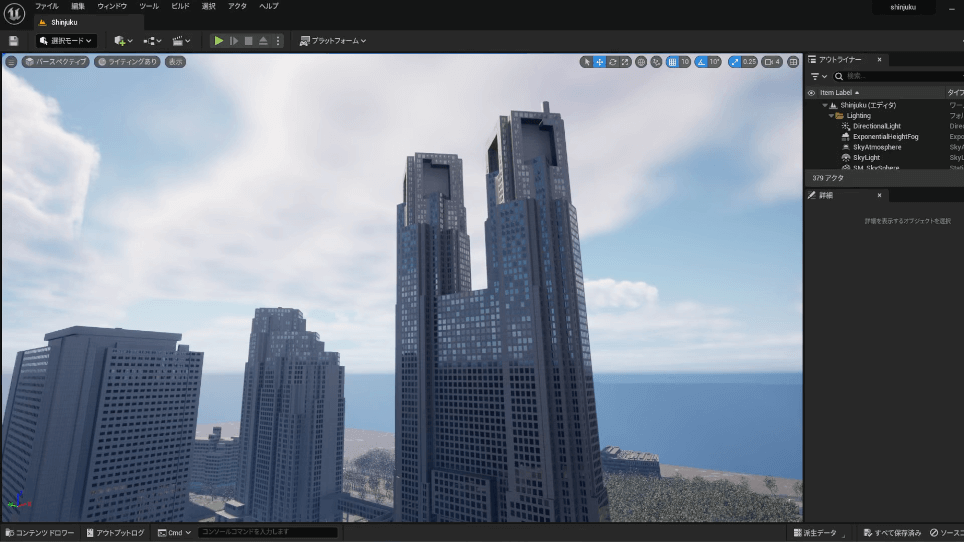964x542 pixels.
Task: Collapse the Shinjuku (エディタ) world tree
Action: [x=825, y=105]
